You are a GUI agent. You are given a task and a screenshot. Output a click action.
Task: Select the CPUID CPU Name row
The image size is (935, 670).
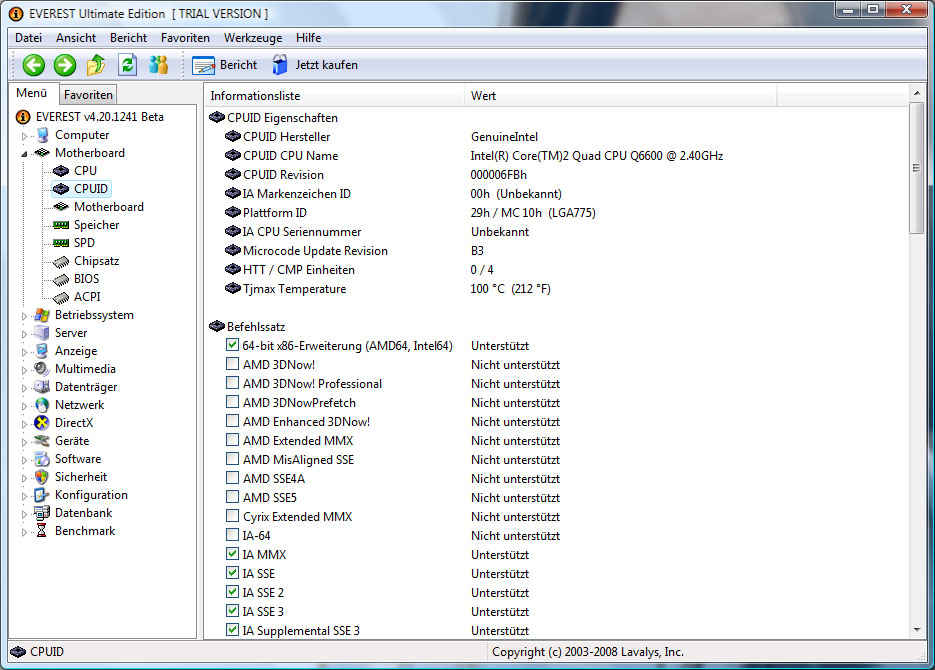coord(555,156)
